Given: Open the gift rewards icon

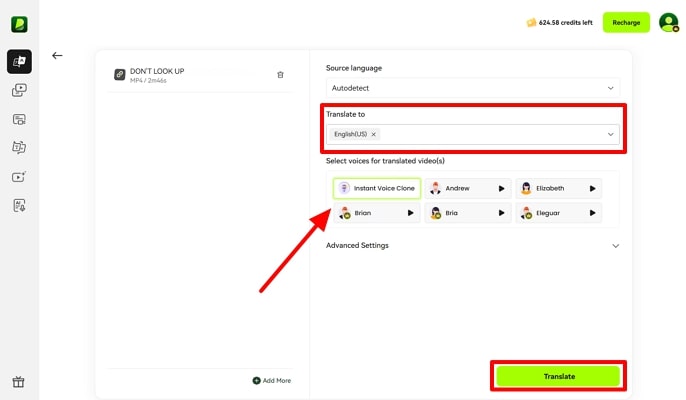Looking at the screenshot, I should point(18,382).
